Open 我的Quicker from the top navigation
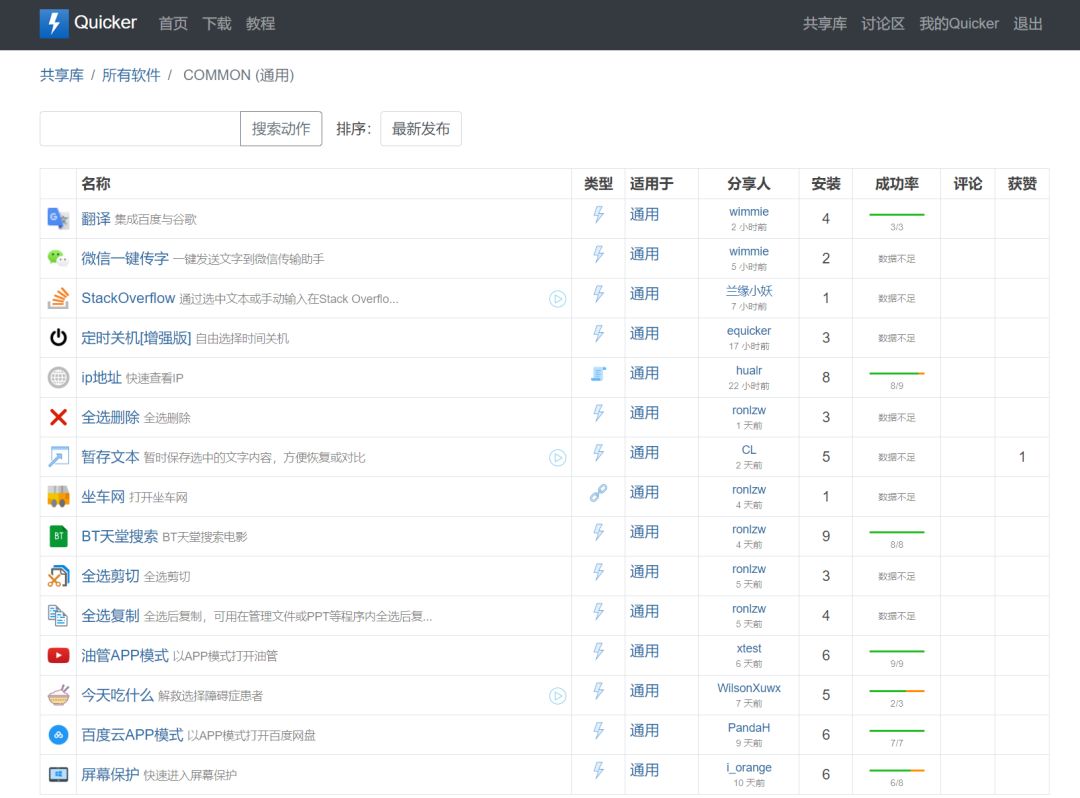This screenshot has width=1080, height=798. click(x=959, y=24)
